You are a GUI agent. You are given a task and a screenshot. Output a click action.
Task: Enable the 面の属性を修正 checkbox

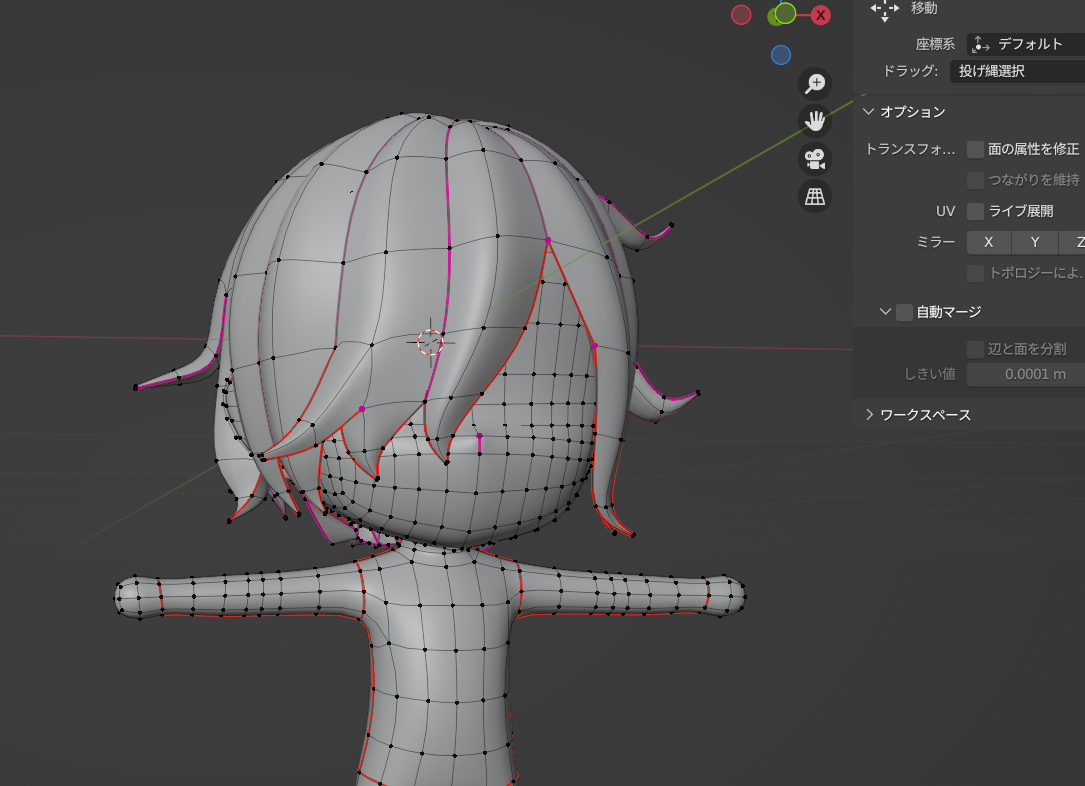[975, 149]
